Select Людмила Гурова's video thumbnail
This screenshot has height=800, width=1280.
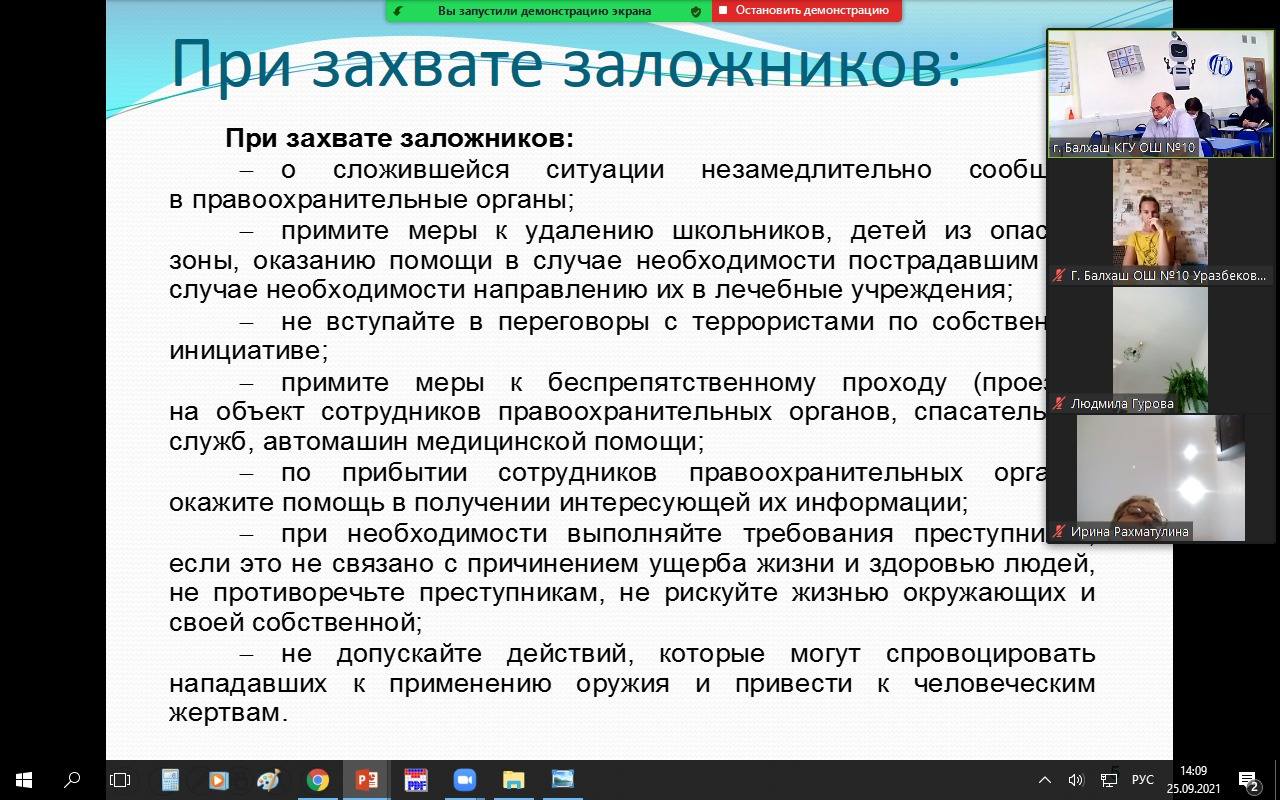point(1160,350)
